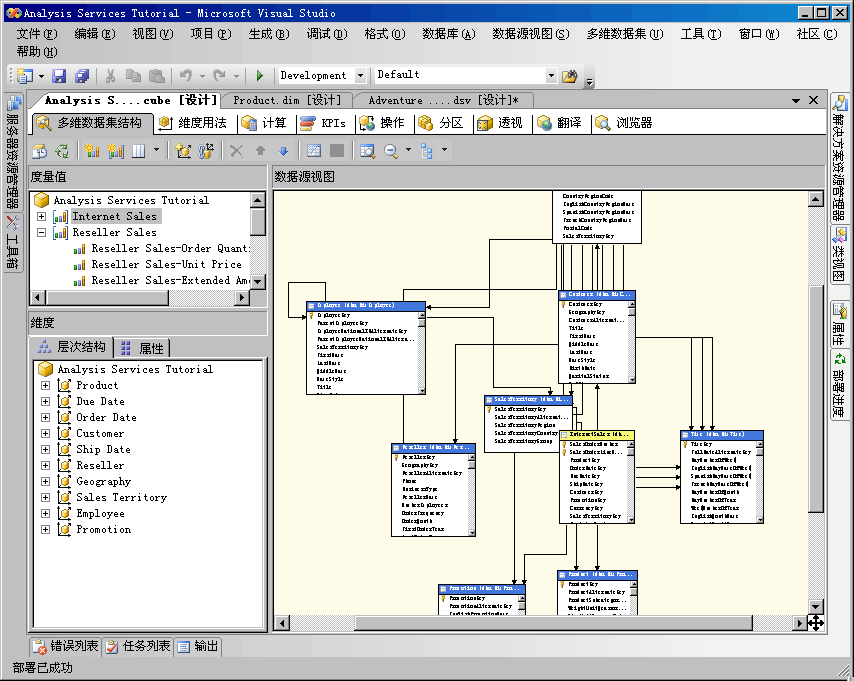Click the New Measure Group icon
This screenshot has height=681, width=854.
pyautogui.click(x=116, y=151)
